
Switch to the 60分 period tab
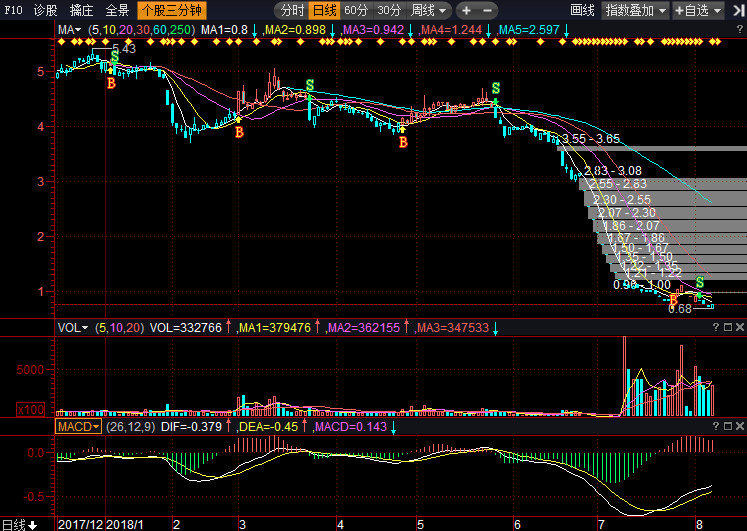pyautogui.click(x=356, y=10)
